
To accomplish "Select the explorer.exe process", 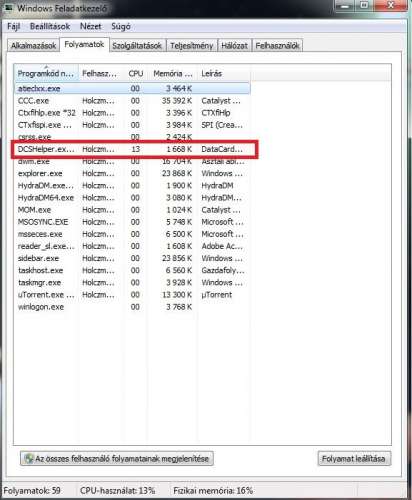I will (x=132, y=173).
